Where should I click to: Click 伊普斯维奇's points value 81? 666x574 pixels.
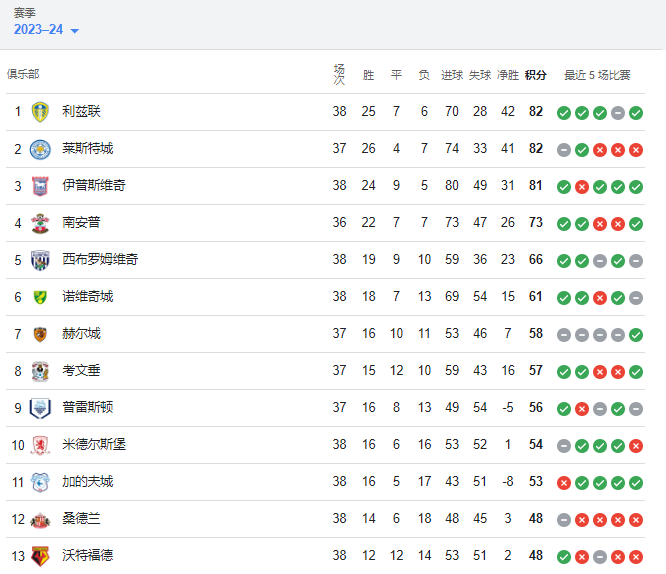tap(536, 185)
